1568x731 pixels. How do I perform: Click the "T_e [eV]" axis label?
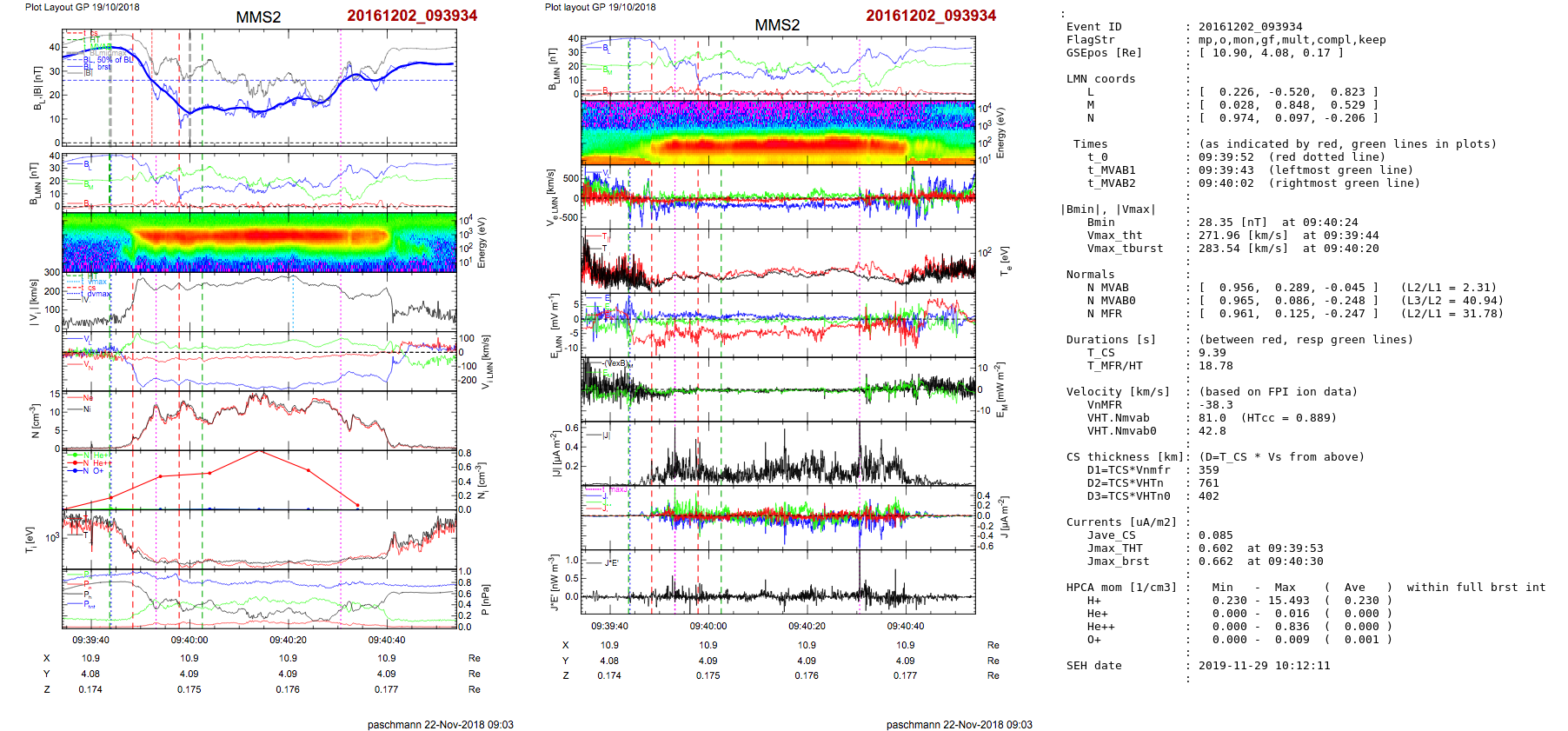tap(1004, 261)
